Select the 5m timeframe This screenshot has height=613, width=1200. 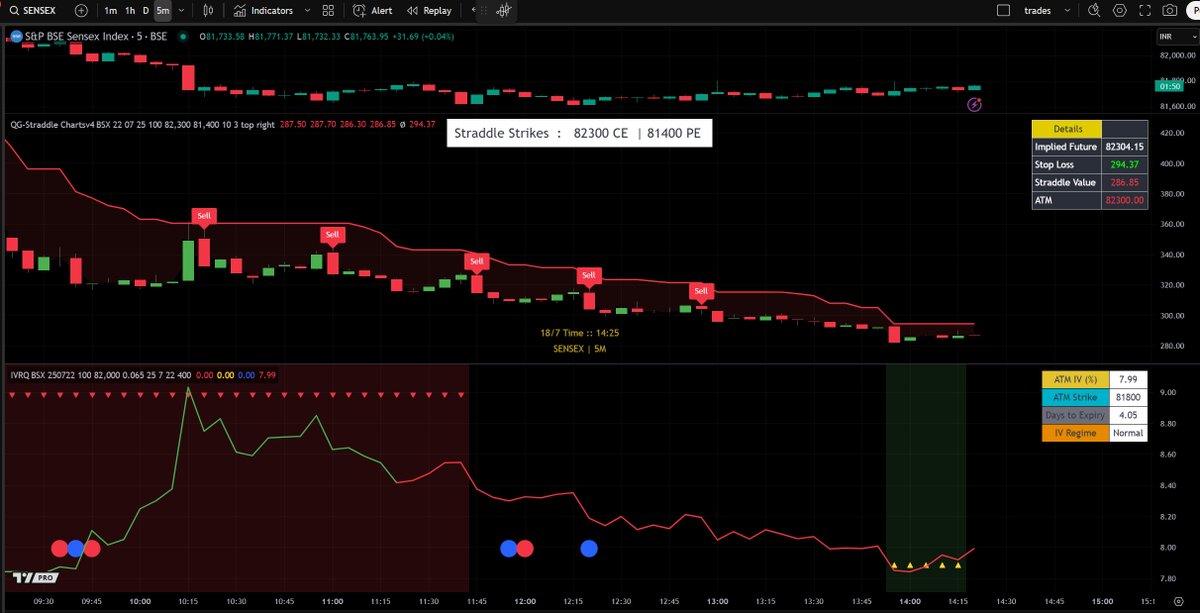(162, 10)
